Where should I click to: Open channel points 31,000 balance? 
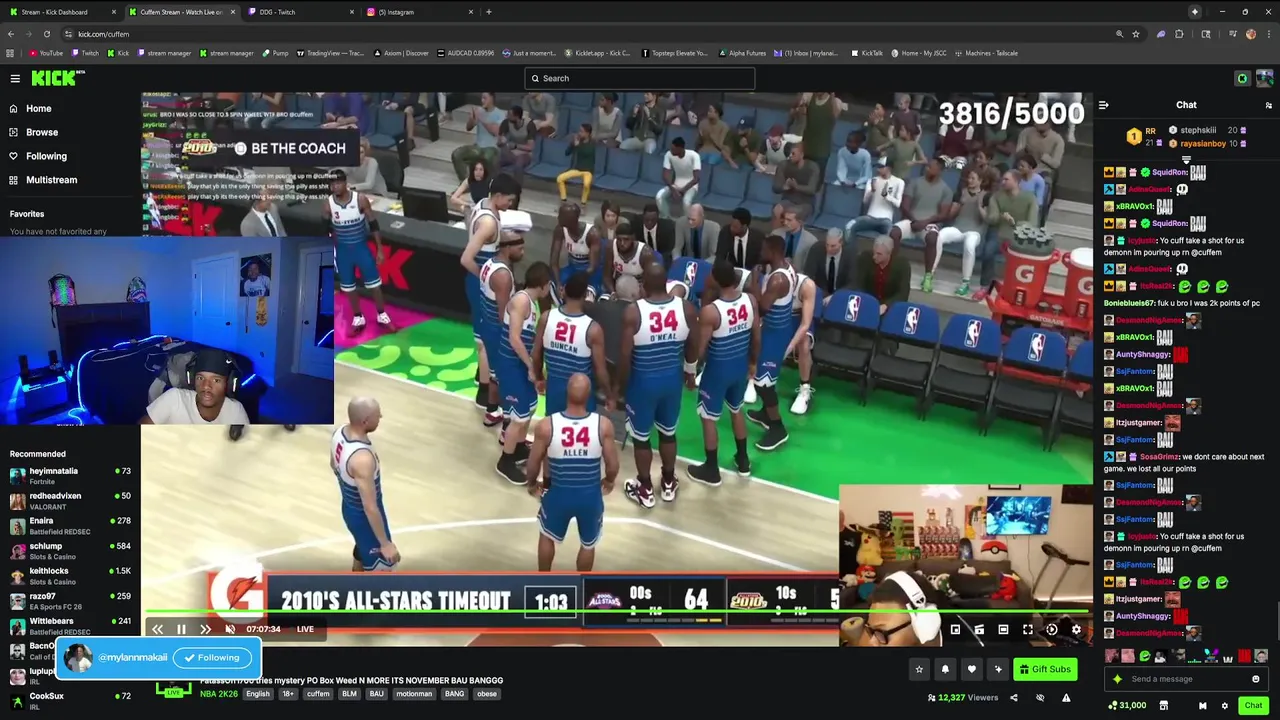pos(1128,705)
